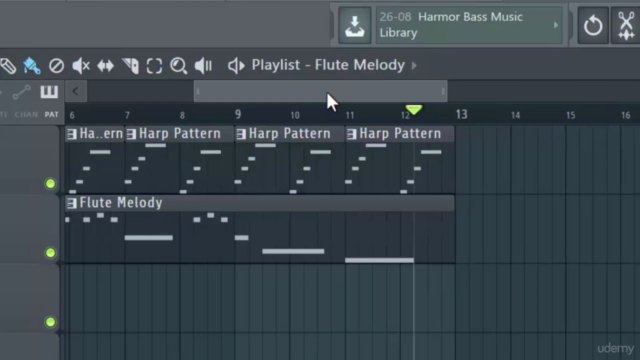
Task: Mute the Harp Pattern track
Action: [50, 184]
